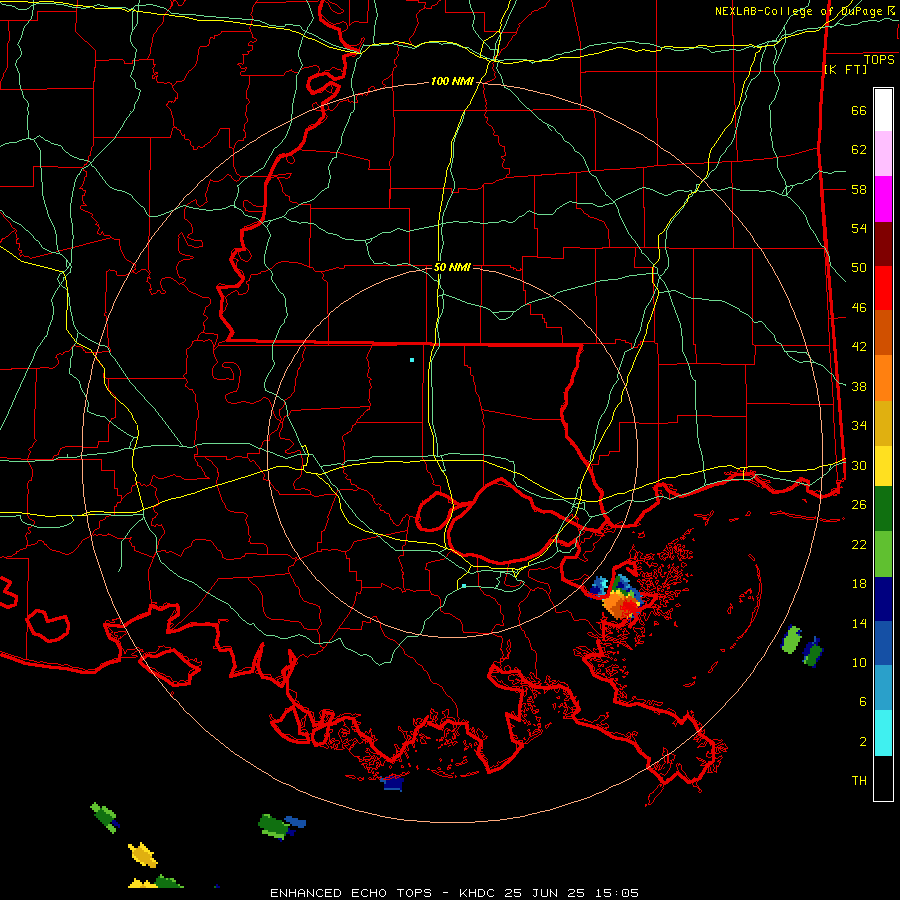Click the legend value 38
Screen dimensions: 900x900
click(x=859, y=386)
